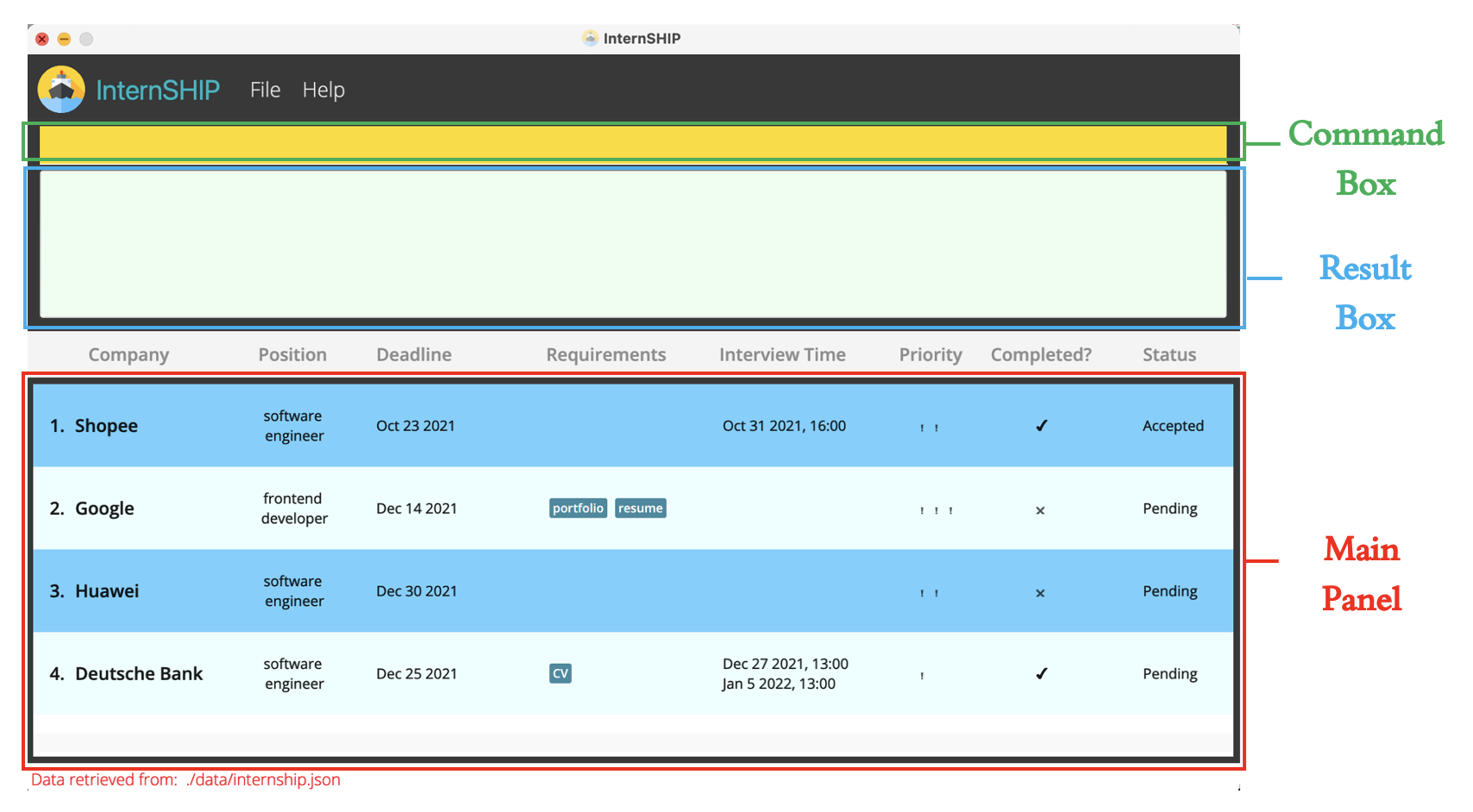Click the Priority column header
The height and width of the screenshot is (812, 1473).
coord(931,354)
